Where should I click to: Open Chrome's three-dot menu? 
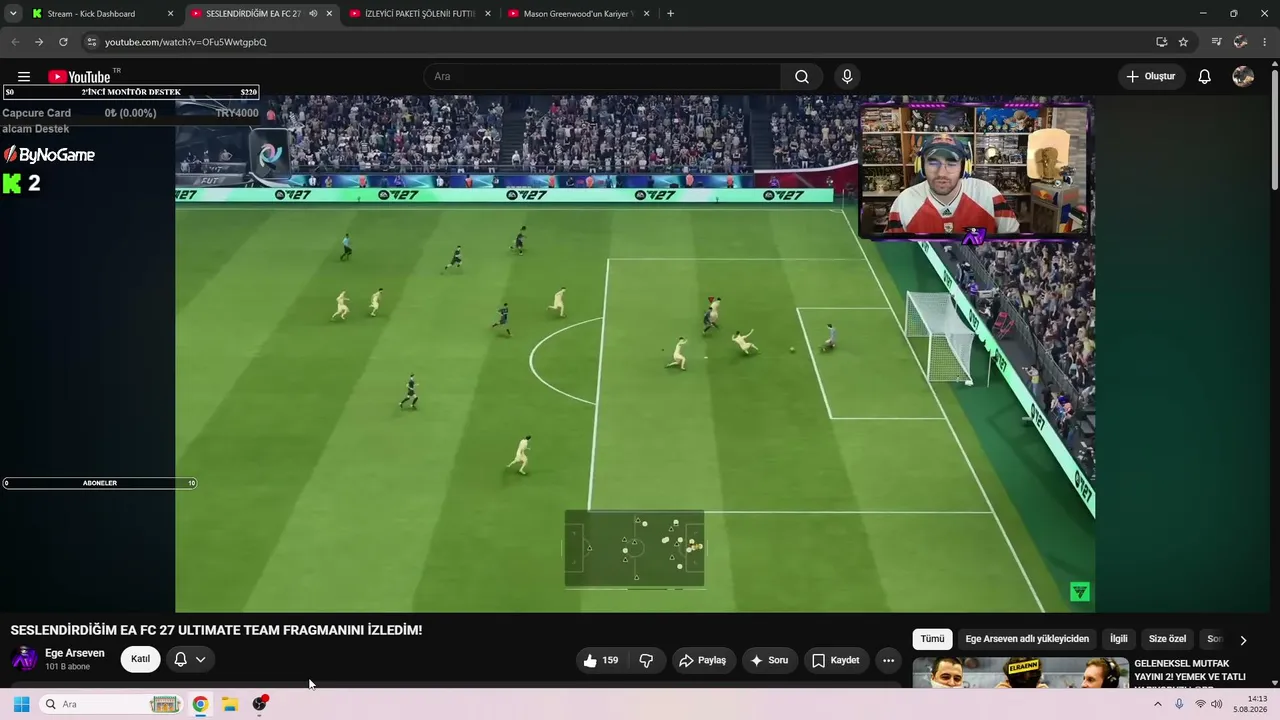click(x=1266, y=42)
